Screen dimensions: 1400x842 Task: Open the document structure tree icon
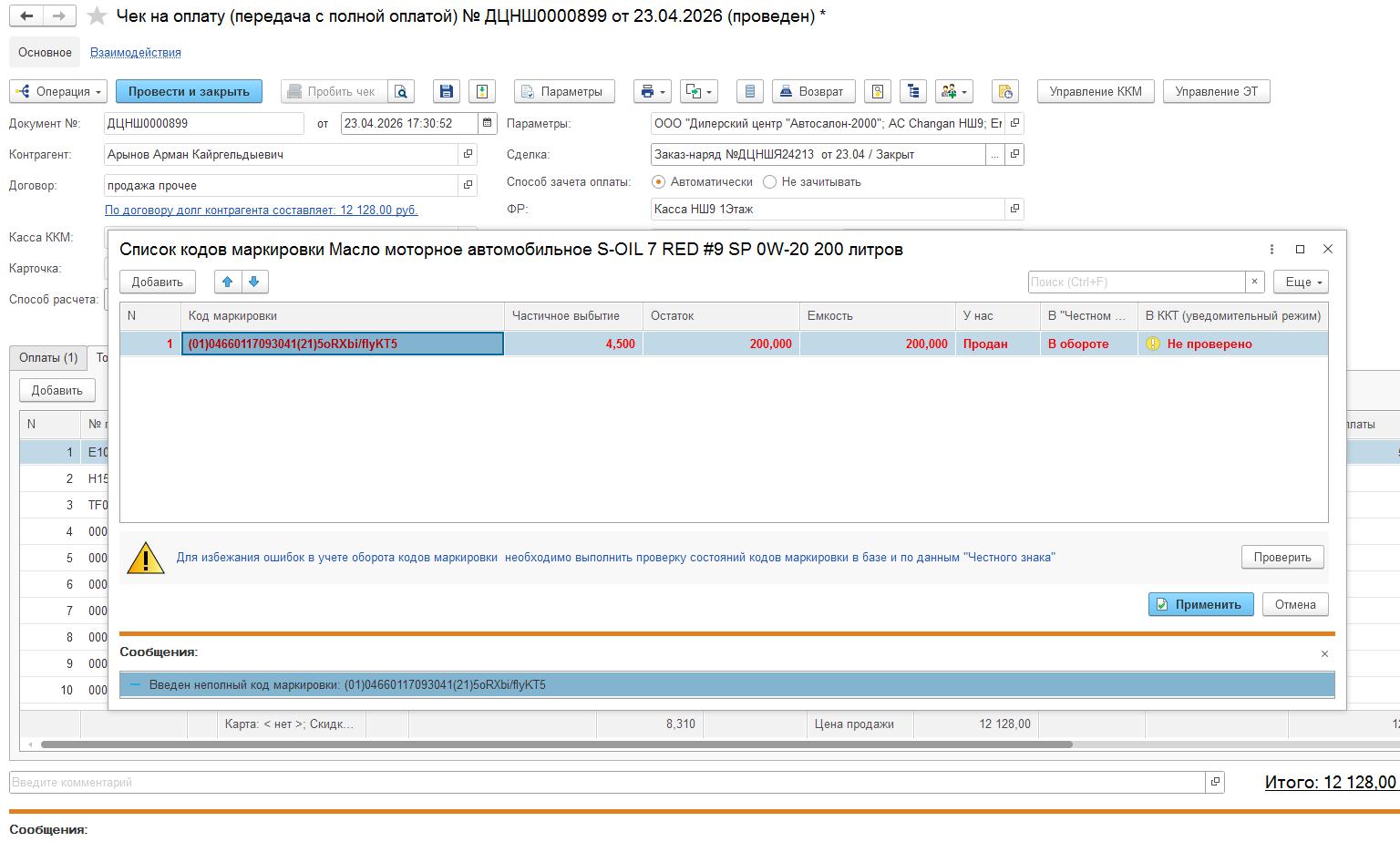(x=912, y=91)
